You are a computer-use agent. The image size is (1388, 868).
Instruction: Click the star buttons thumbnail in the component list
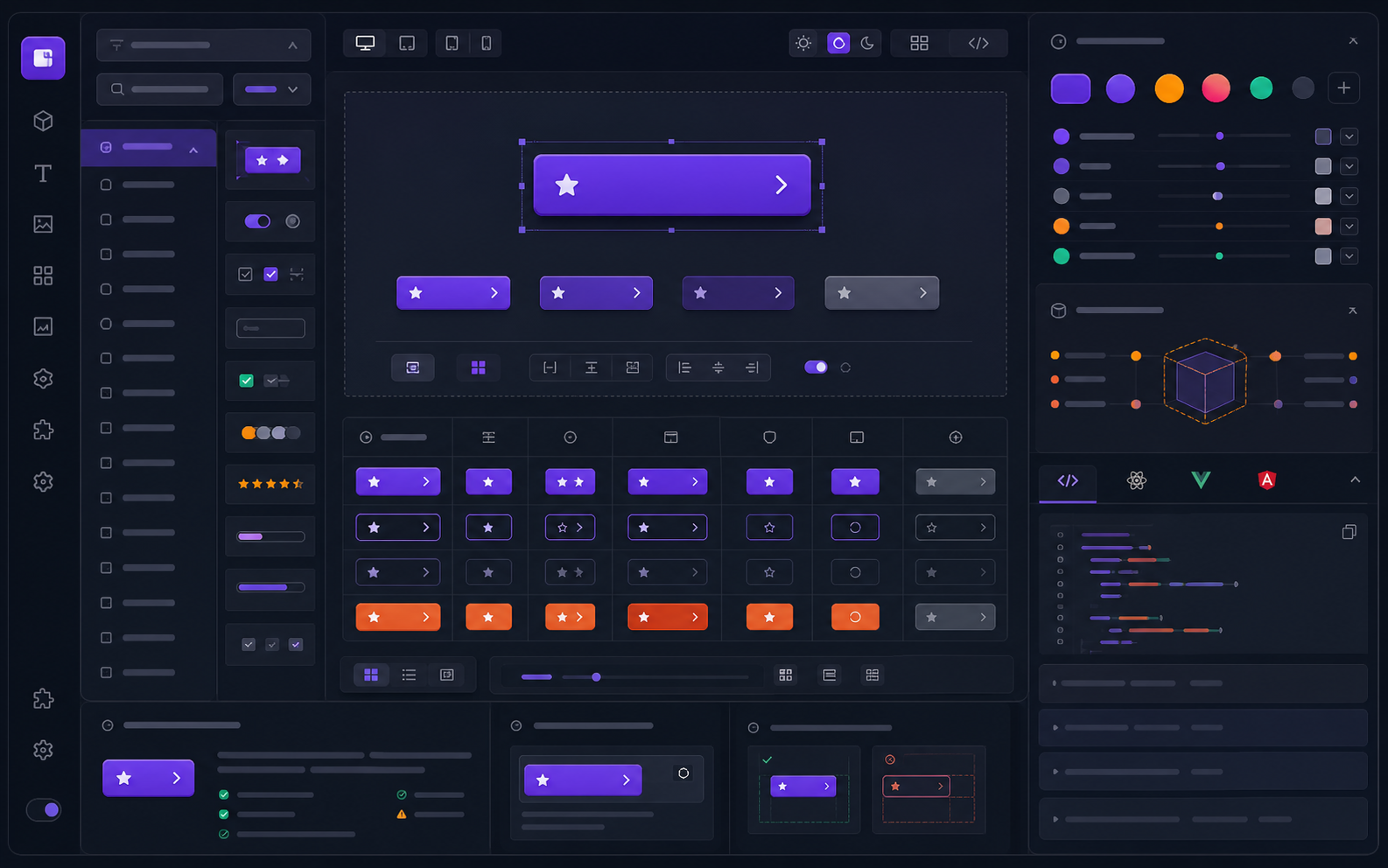coord(270,160)
